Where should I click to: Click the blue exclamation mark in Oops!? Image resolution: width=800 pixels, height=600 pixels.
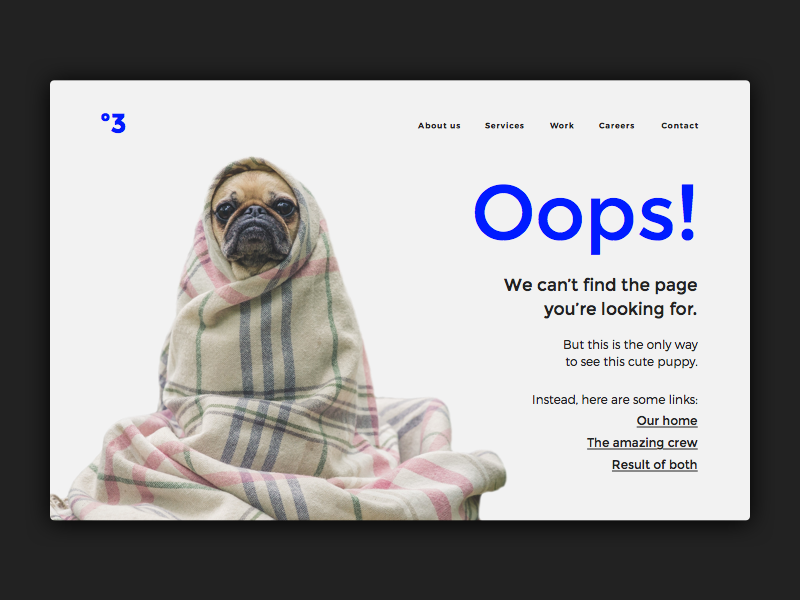688,212
